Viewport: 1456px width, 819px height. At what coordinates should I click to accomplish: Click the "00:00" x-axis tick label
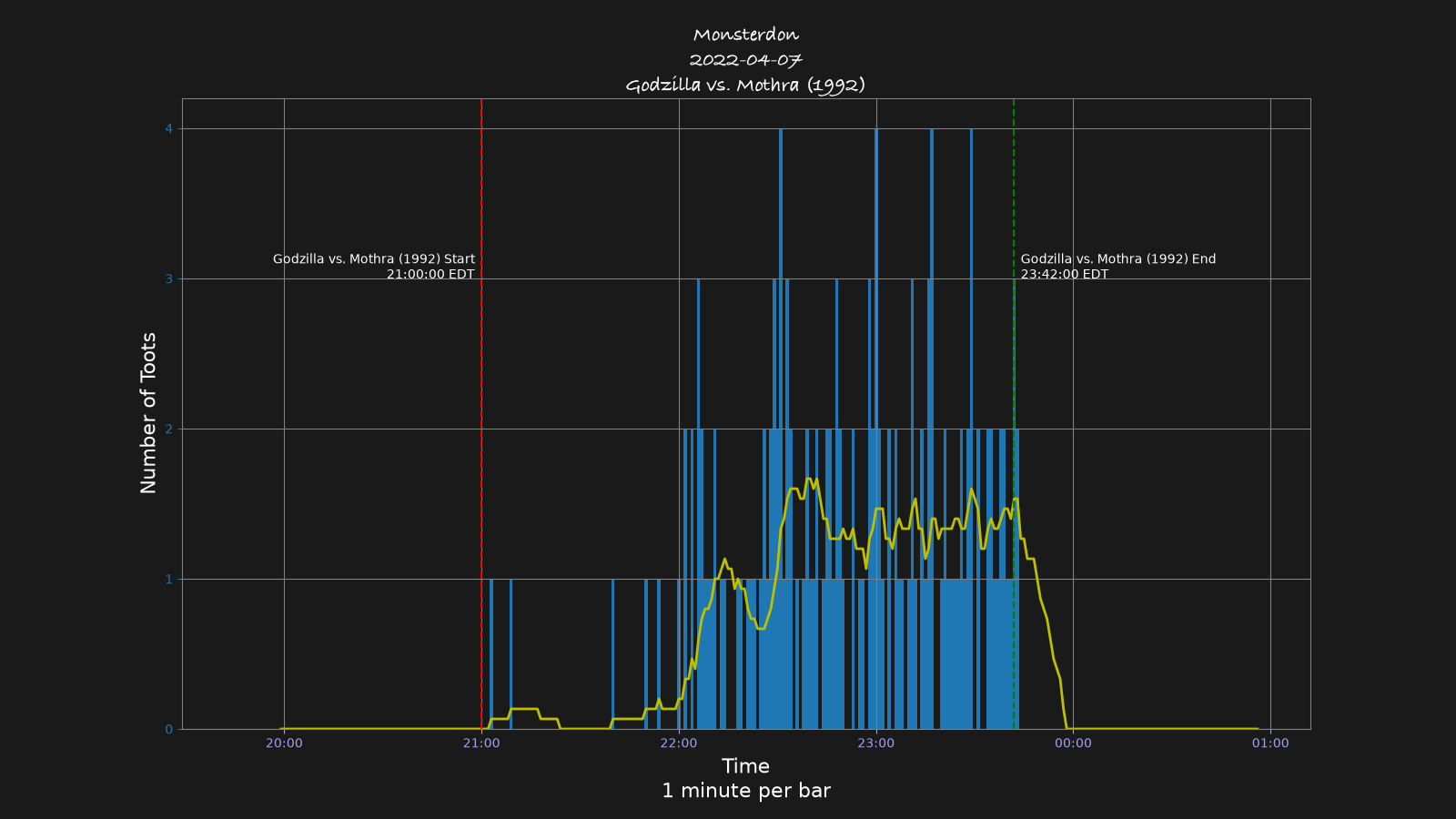tap(1073, 743)
